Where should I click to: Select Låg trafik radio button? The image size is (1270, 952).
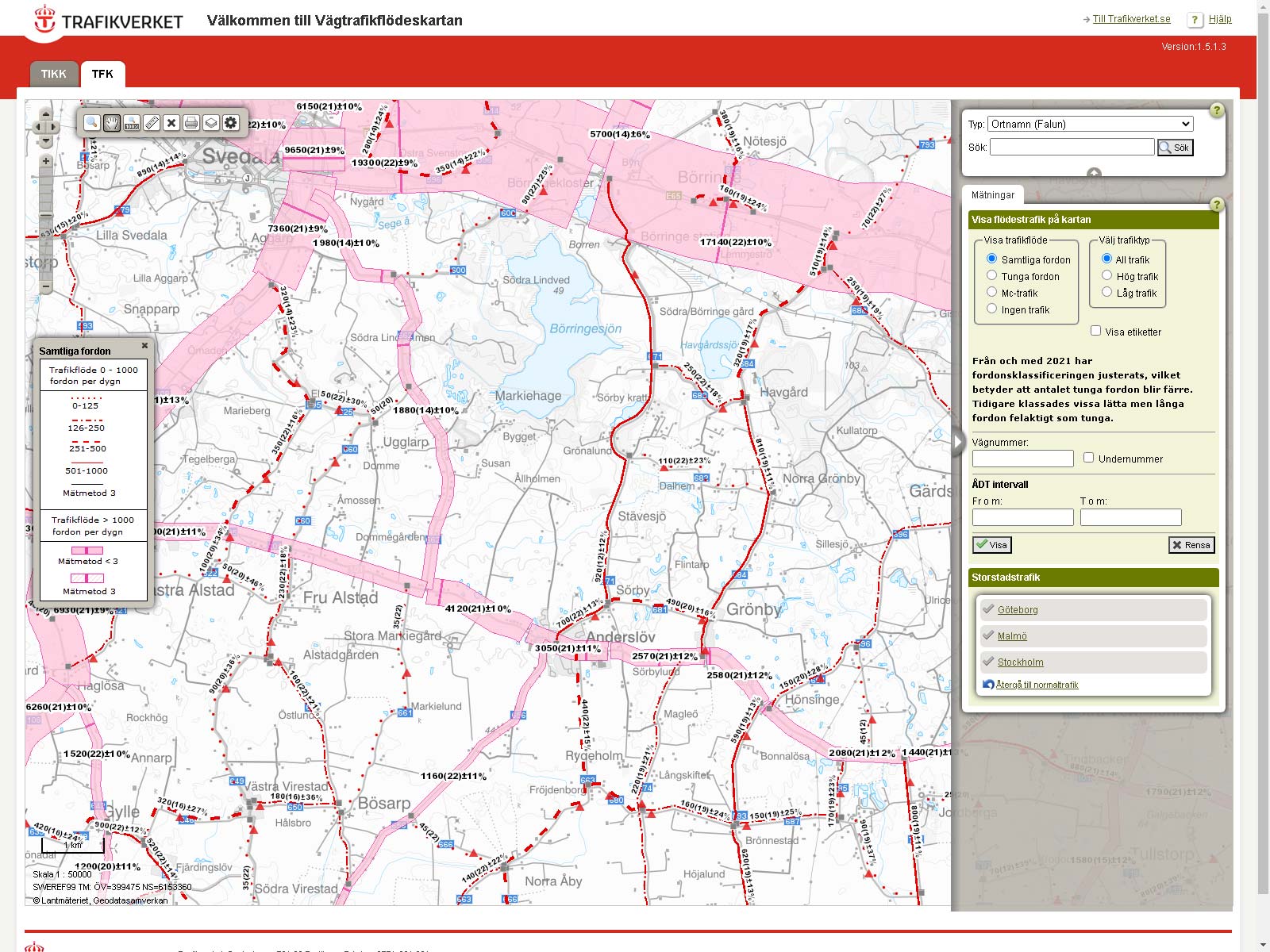tap(1106, 292)
